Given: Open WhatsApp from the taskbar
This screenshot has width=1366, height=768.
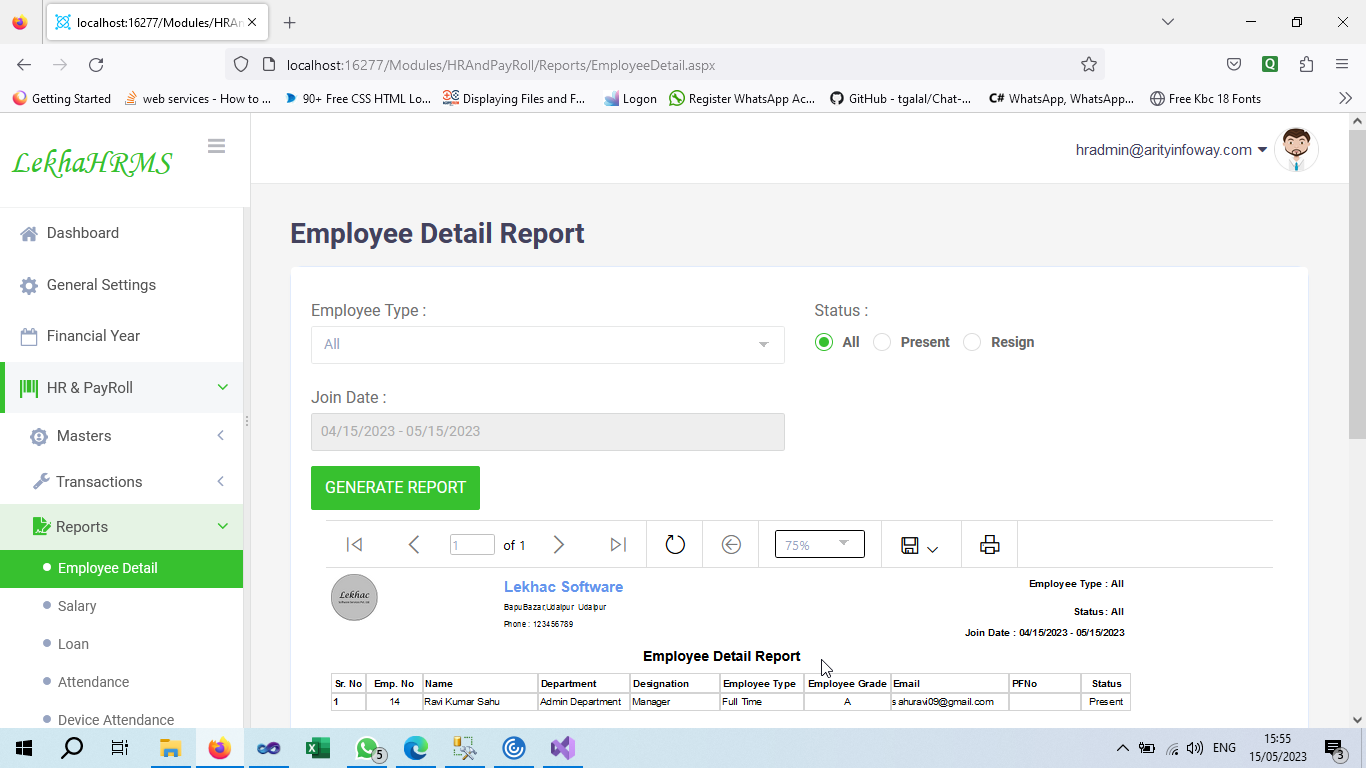Looking at the screenshot, I should click(367, 748).
